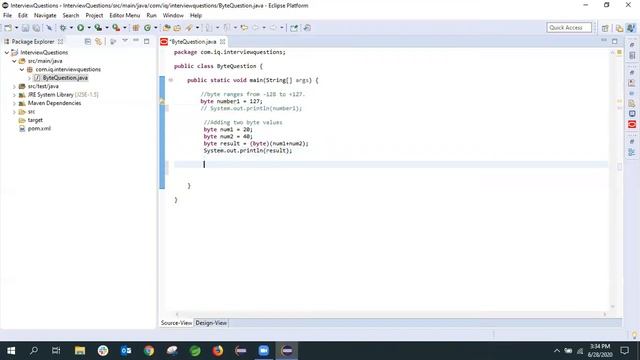Viewport: 640px width, 360px height.
Task: Click the Open Type icon
Action: coord(167,28)
